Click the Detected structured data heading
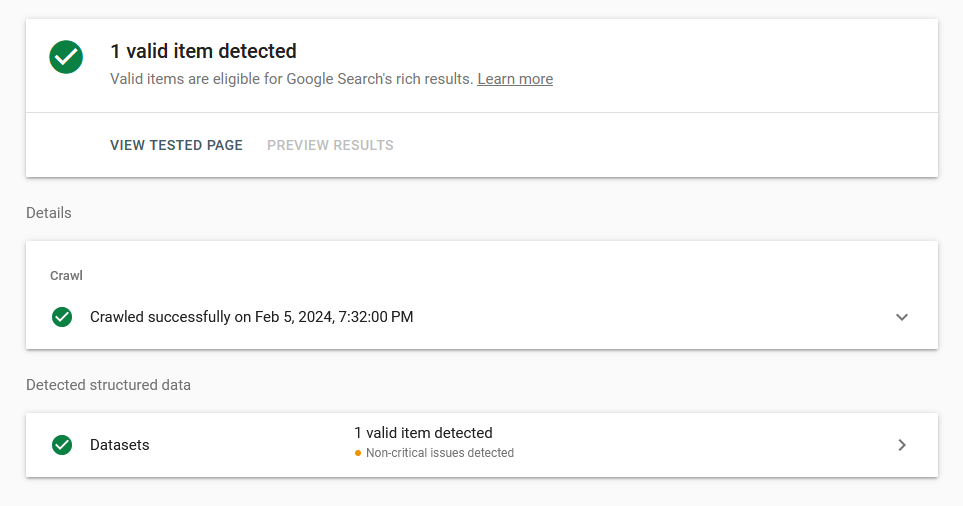This screenshot has height=506, width=963. pos(108,385)
